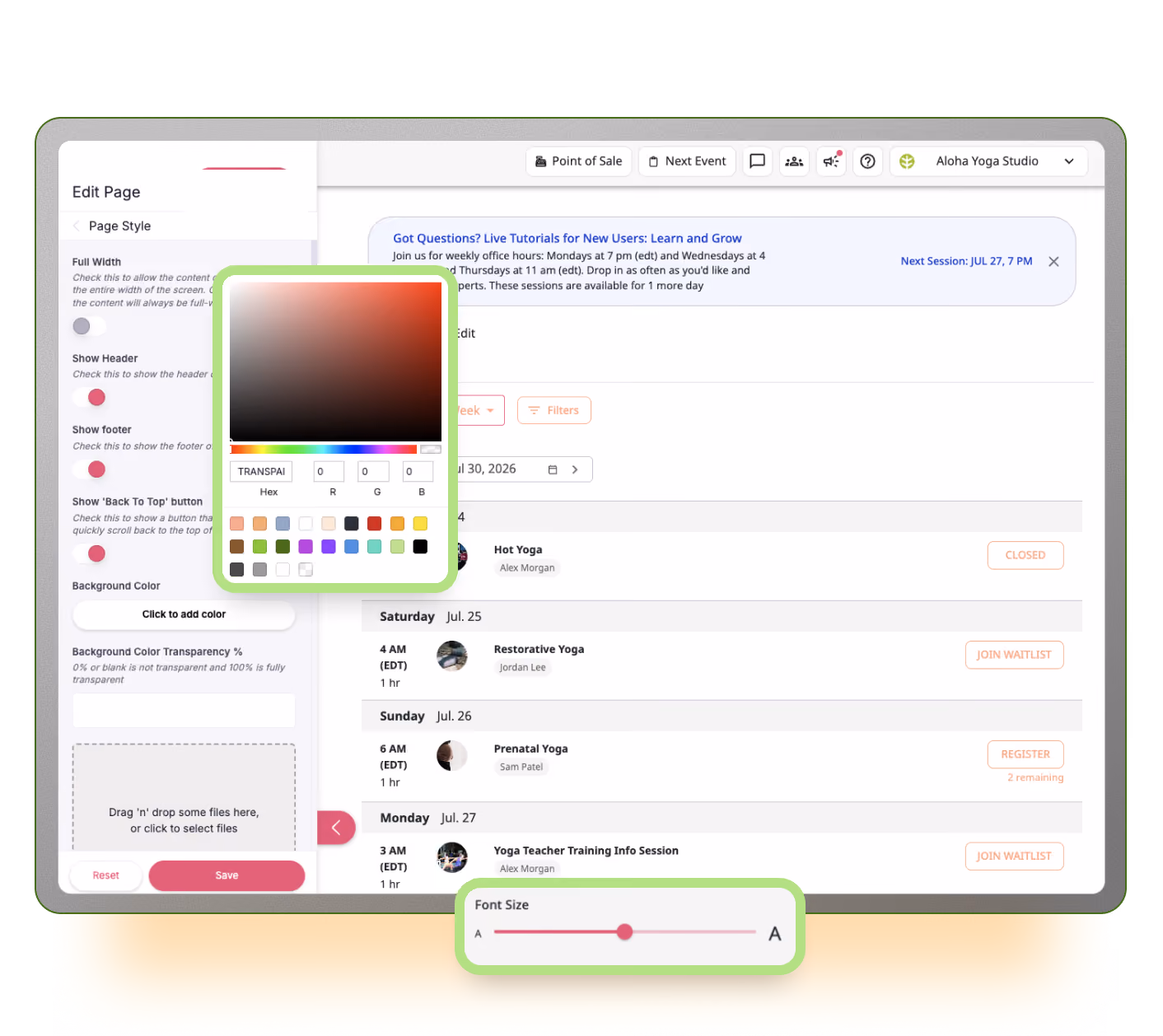Open the megaphone announcements icon

(831, 161)
